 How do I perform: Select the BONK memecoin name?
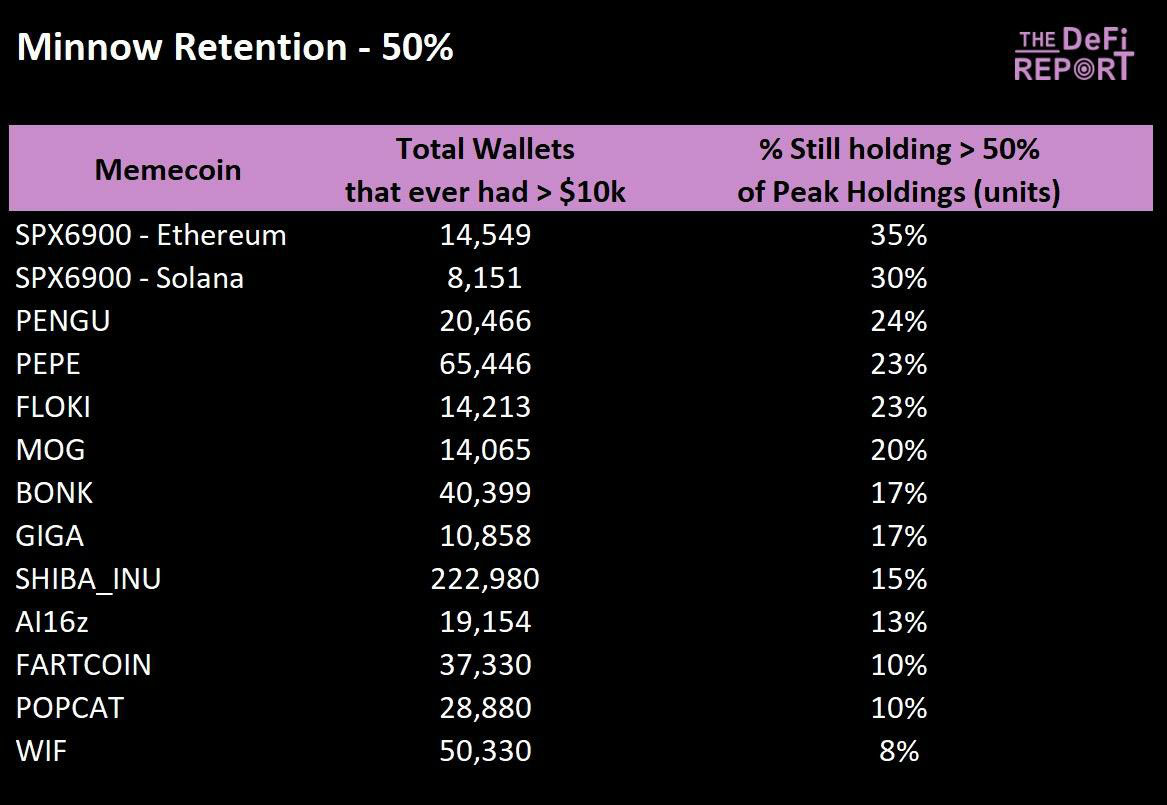click(x=55, y=493)
